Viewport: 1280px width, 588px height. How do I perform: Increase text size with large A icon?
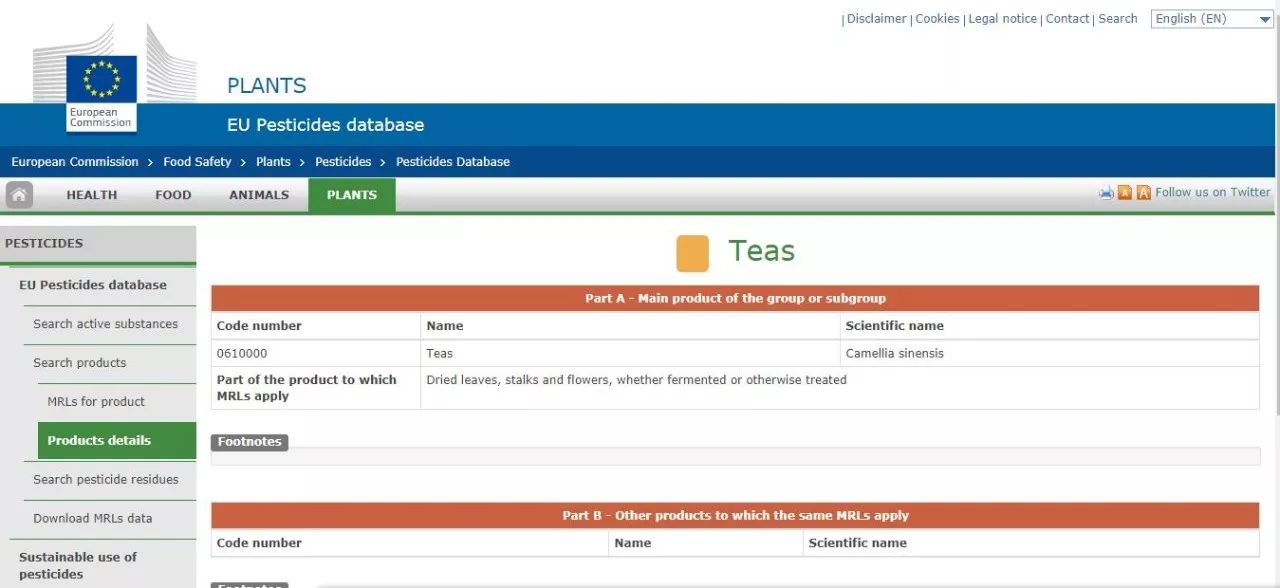click(1143, 193)
